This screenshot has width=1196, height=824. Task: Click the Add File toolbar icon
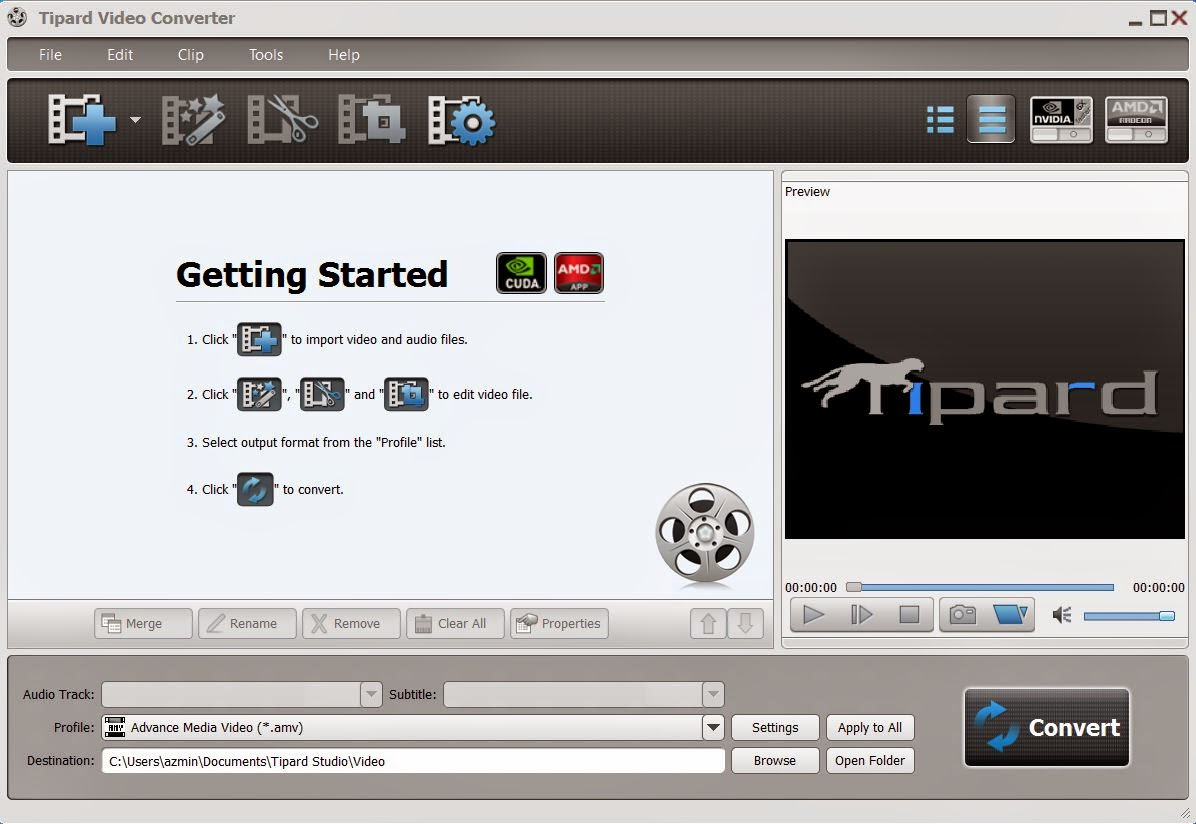tap(82, 120)
